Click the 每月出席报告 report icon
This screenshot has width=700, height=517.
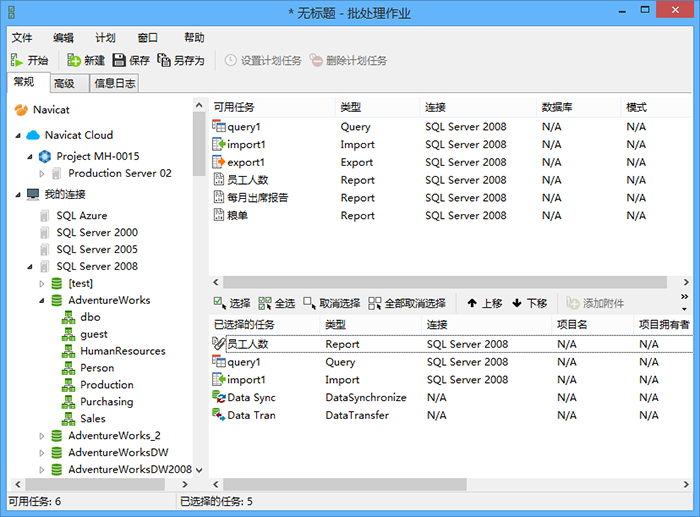(219, 197)
